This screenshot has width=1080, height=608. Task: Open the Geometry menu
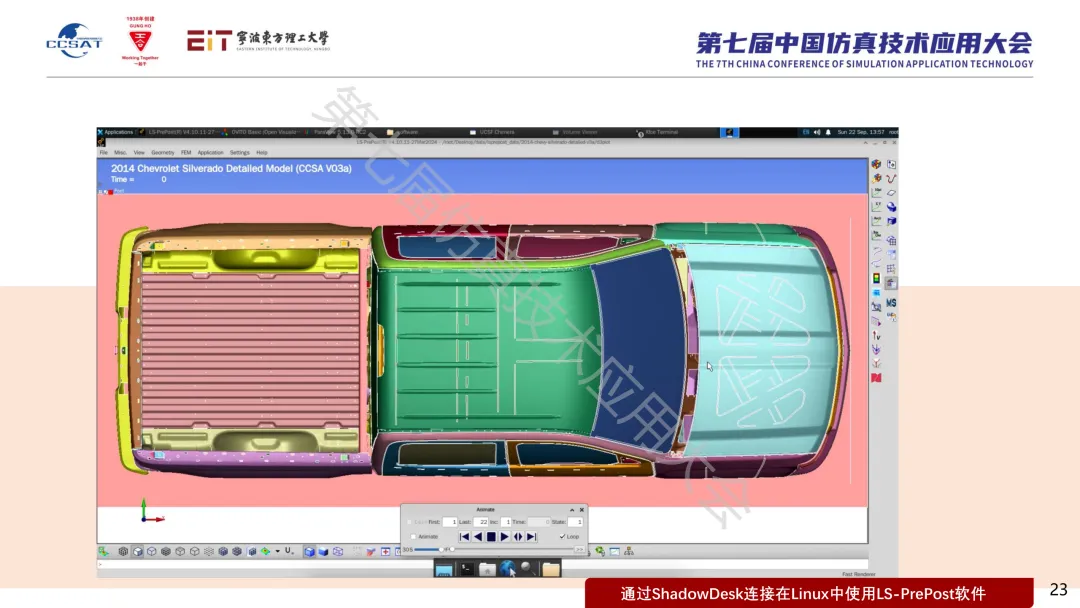[163, 153]
